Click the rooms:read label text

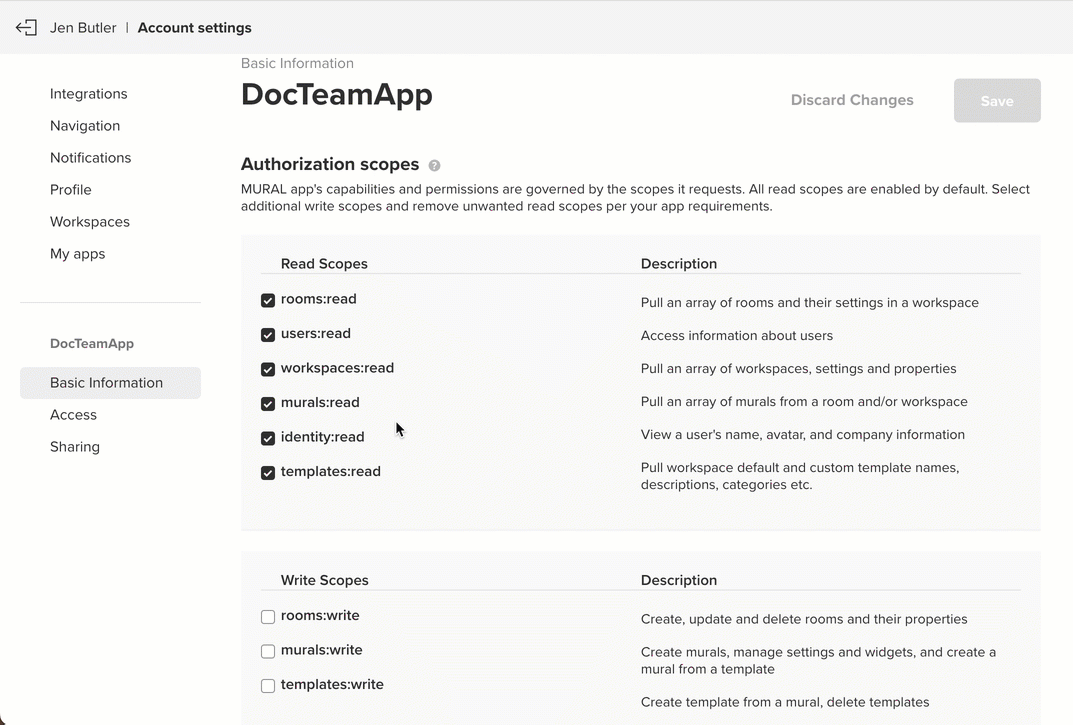318,299
